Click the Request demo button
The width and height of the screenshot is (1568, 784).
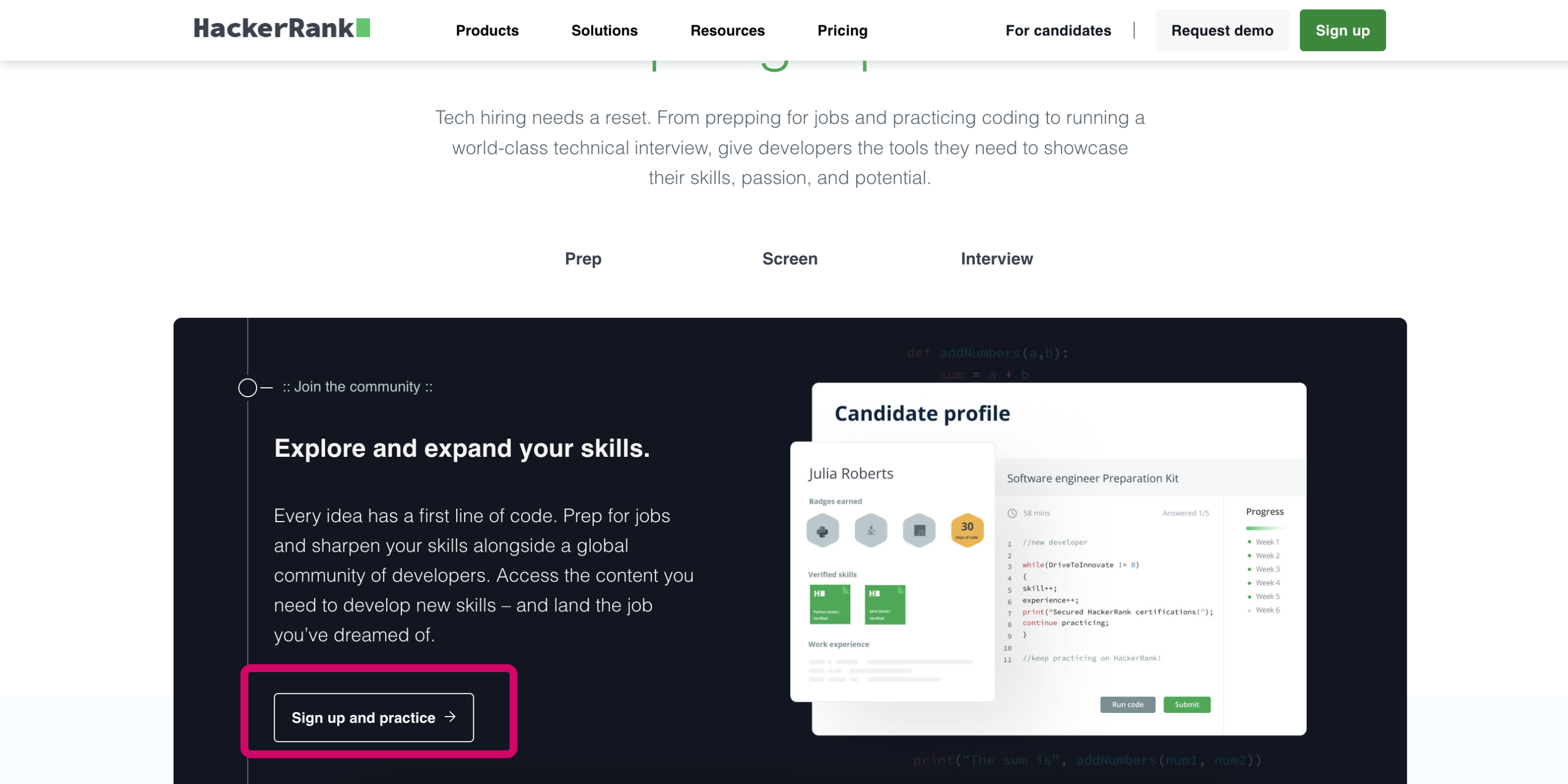pos(1222,31)
